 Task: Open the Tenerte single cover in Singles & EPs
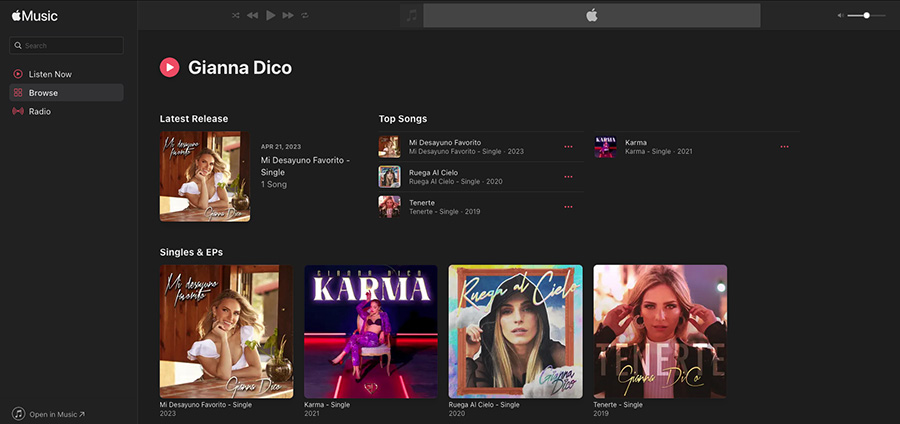[660, 332]
